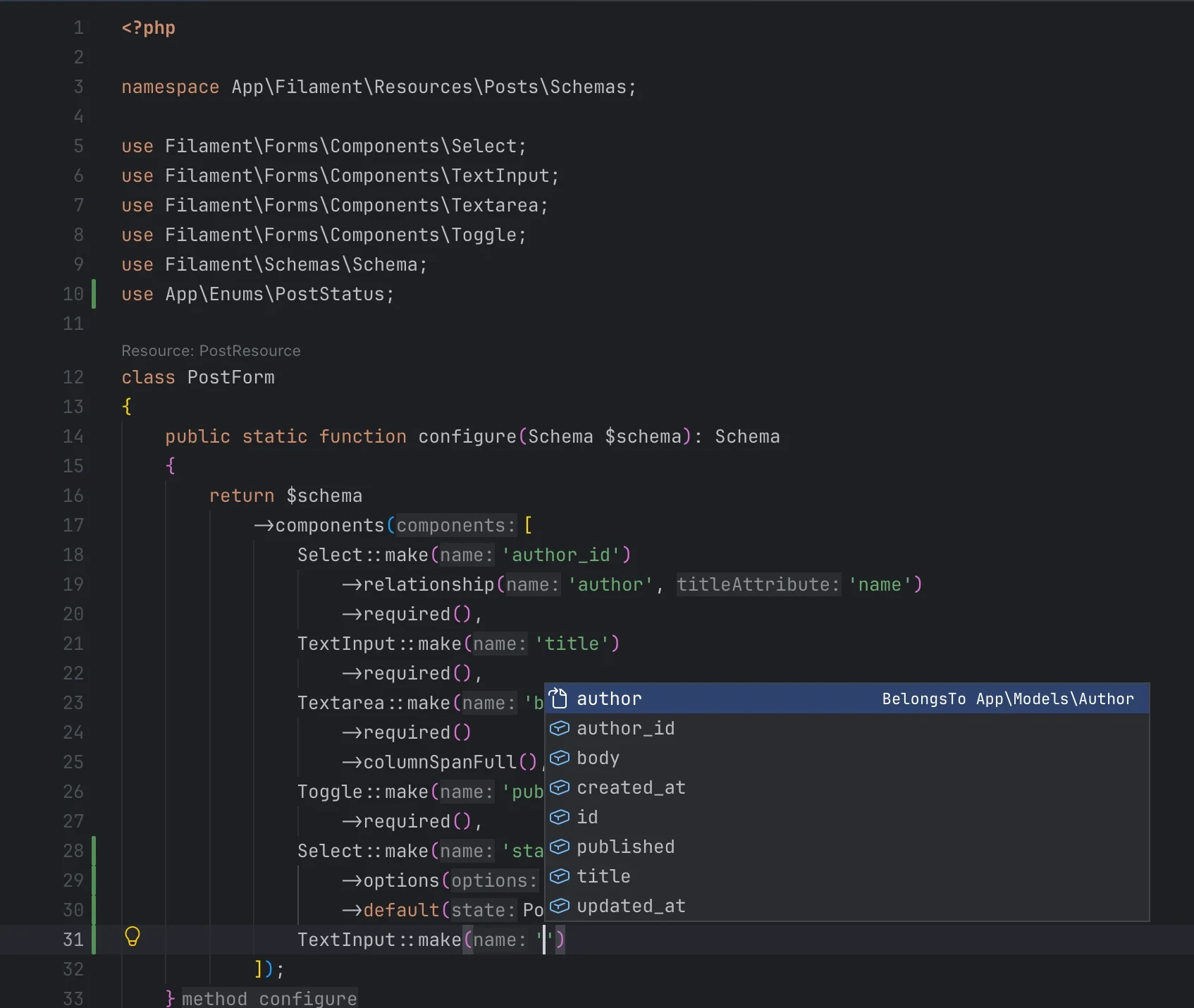Select the author relation icon in completion list
The image size is (1194, 1008).
pyautogui.click(x=559, y=698)
